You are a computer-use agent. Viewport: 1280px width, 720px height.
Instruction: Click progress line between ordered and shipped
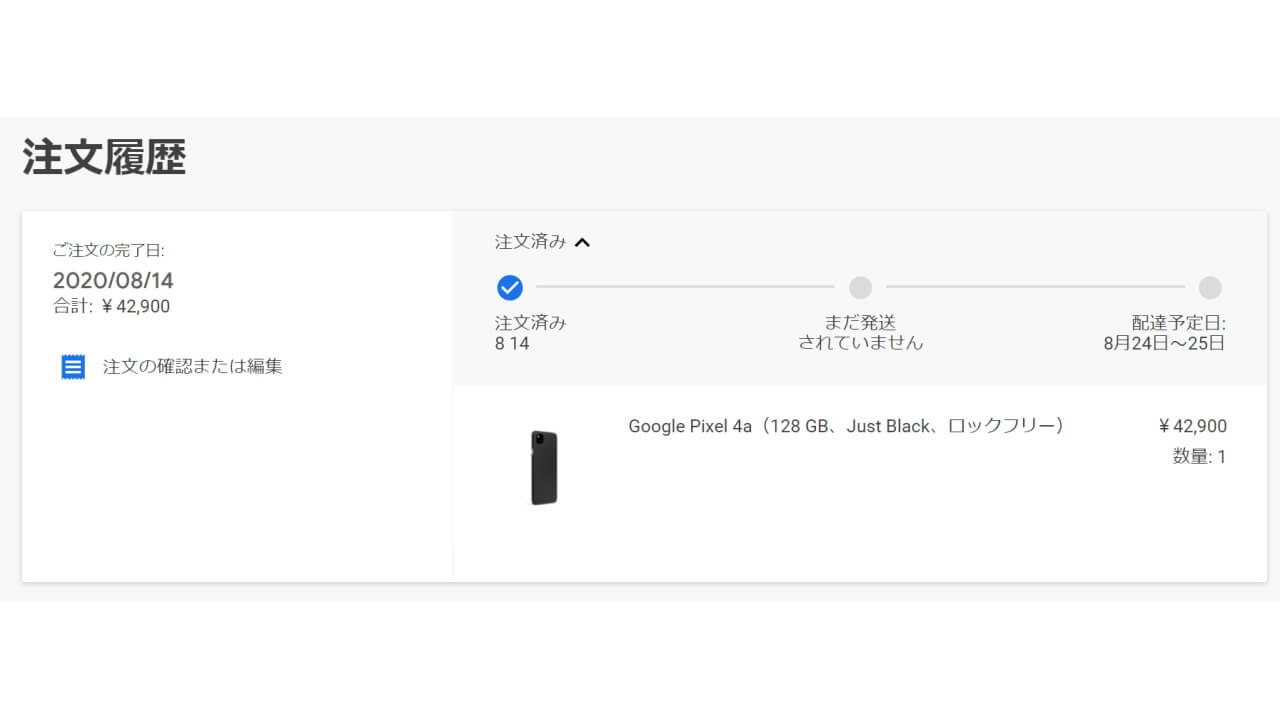(x=685, y=287)
